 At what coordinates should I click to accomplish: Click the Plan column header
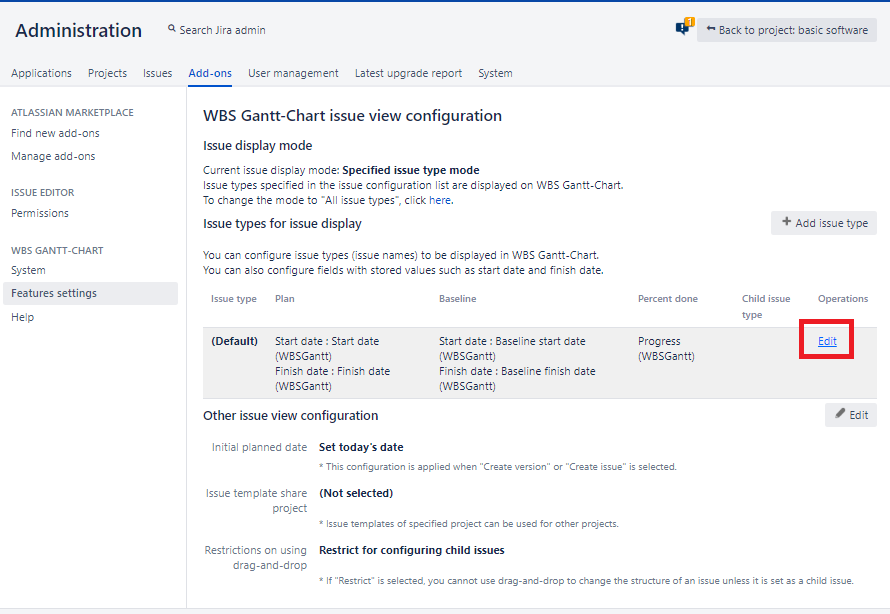coord(284,298)
